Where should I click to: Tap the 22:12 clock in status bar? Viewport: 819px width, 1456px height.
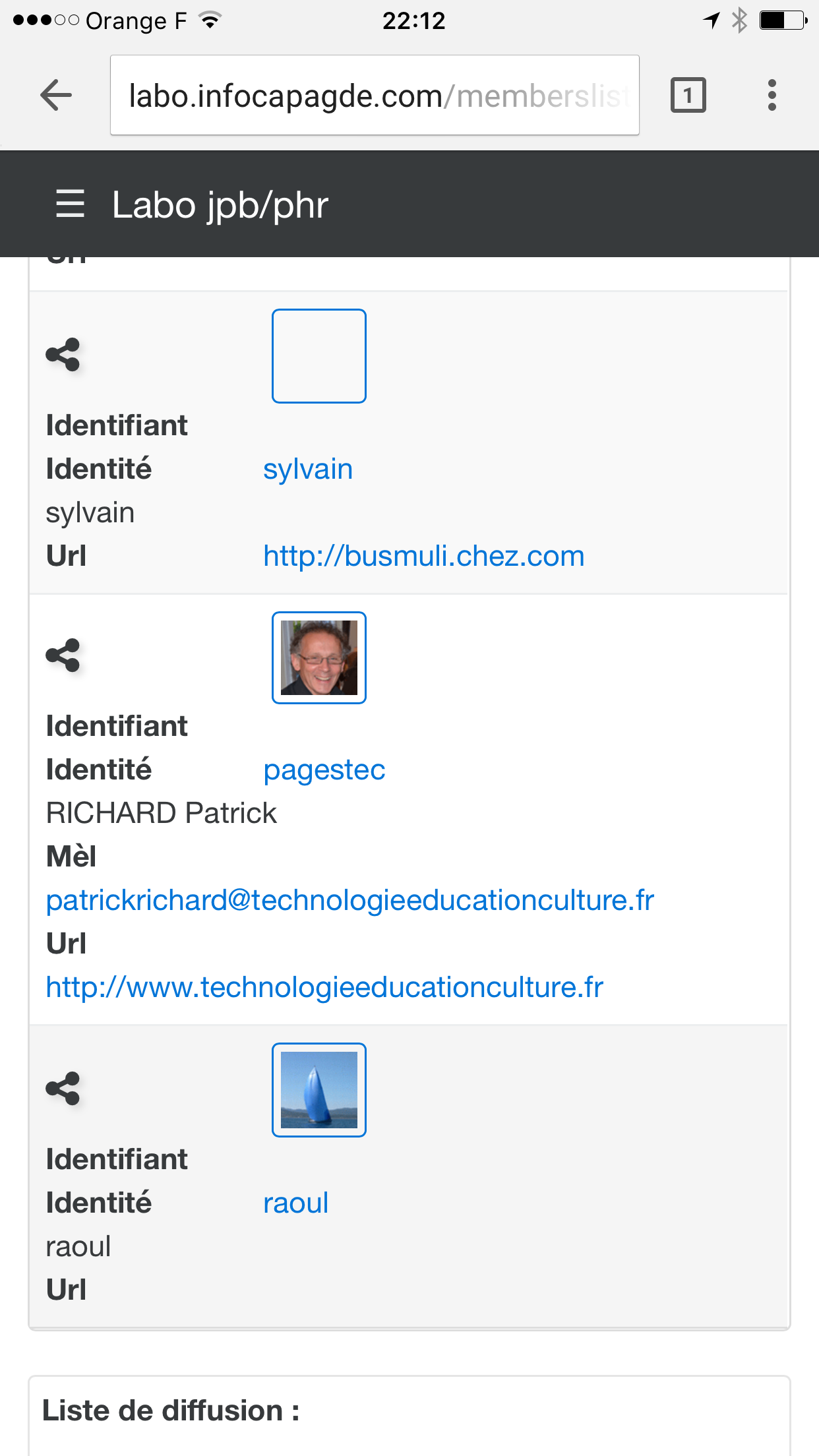point(414,21)
